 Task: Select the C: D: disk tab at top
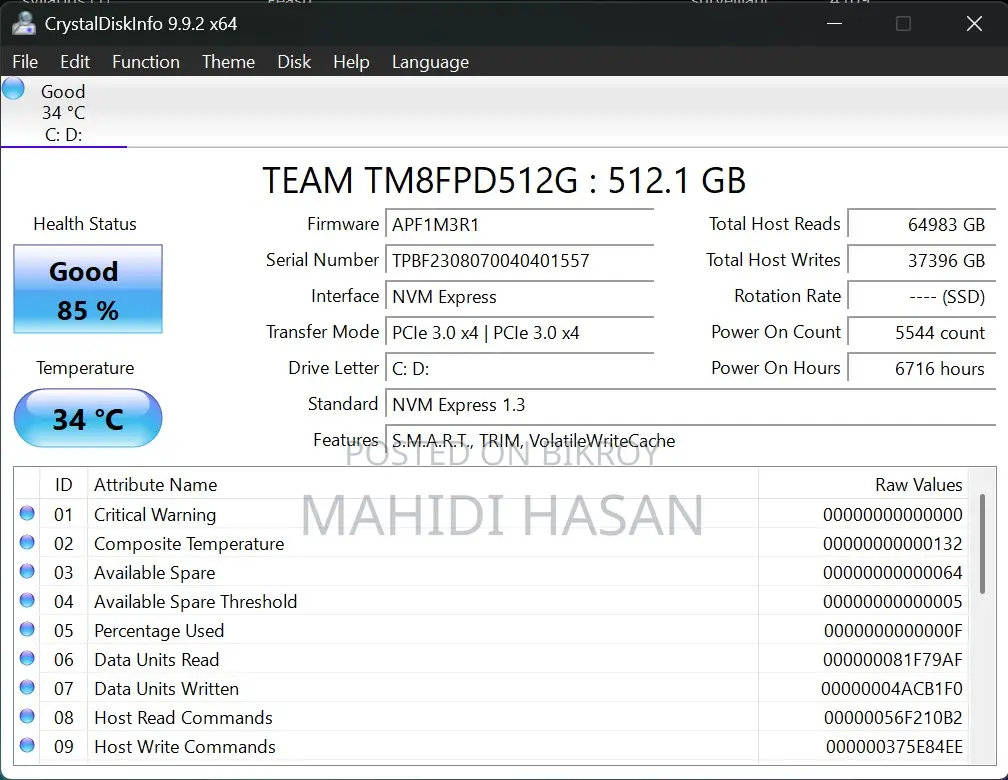pyautogui.click(x=64, y=113)
